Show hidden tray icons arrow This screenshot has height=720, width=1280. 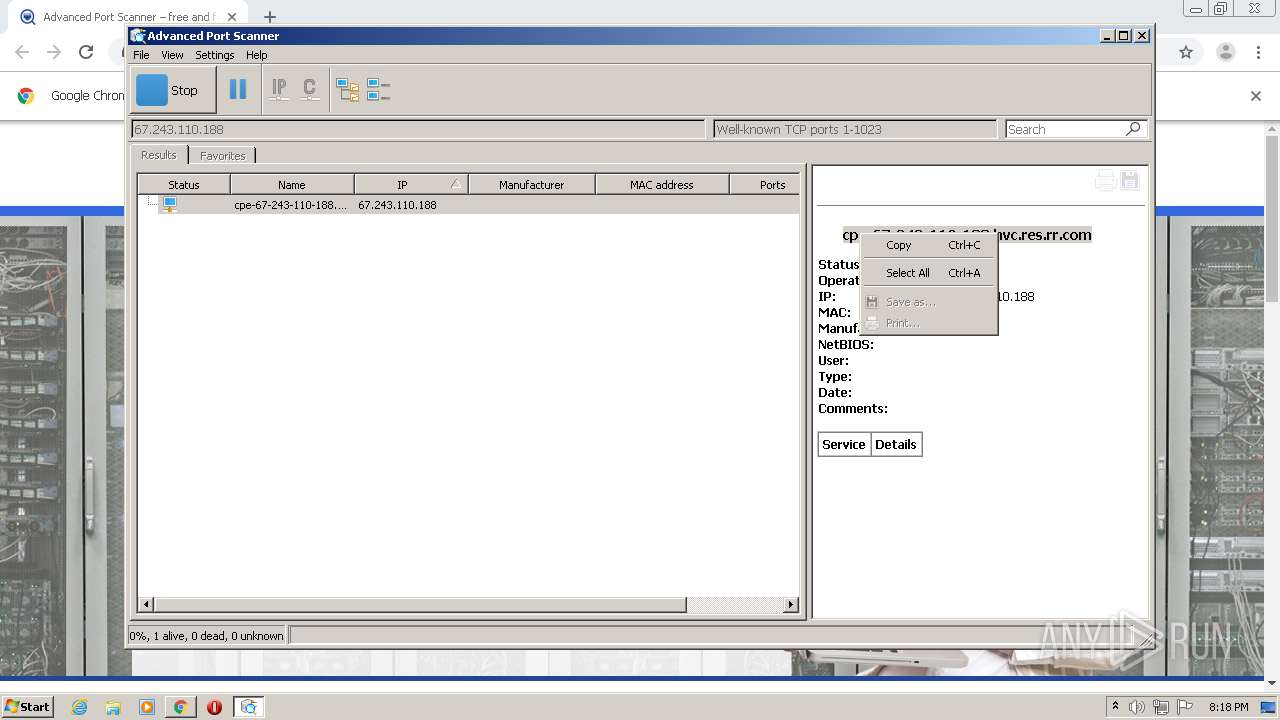[1115, 707]
